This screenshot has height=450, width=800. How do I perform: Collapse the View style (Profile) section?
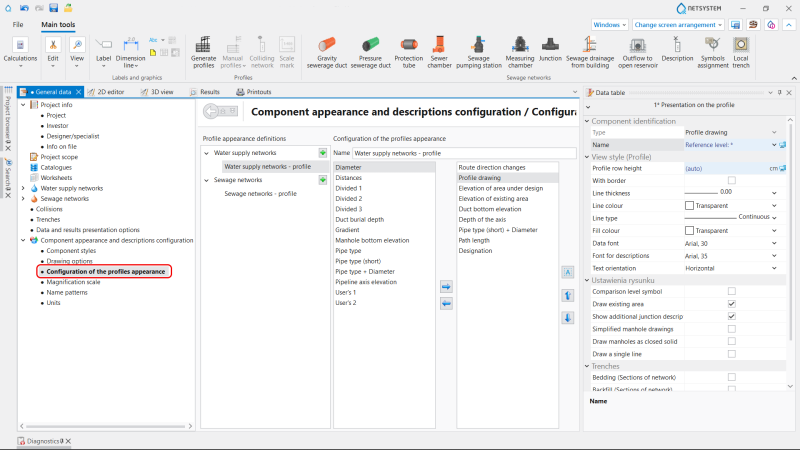(587, 157)
